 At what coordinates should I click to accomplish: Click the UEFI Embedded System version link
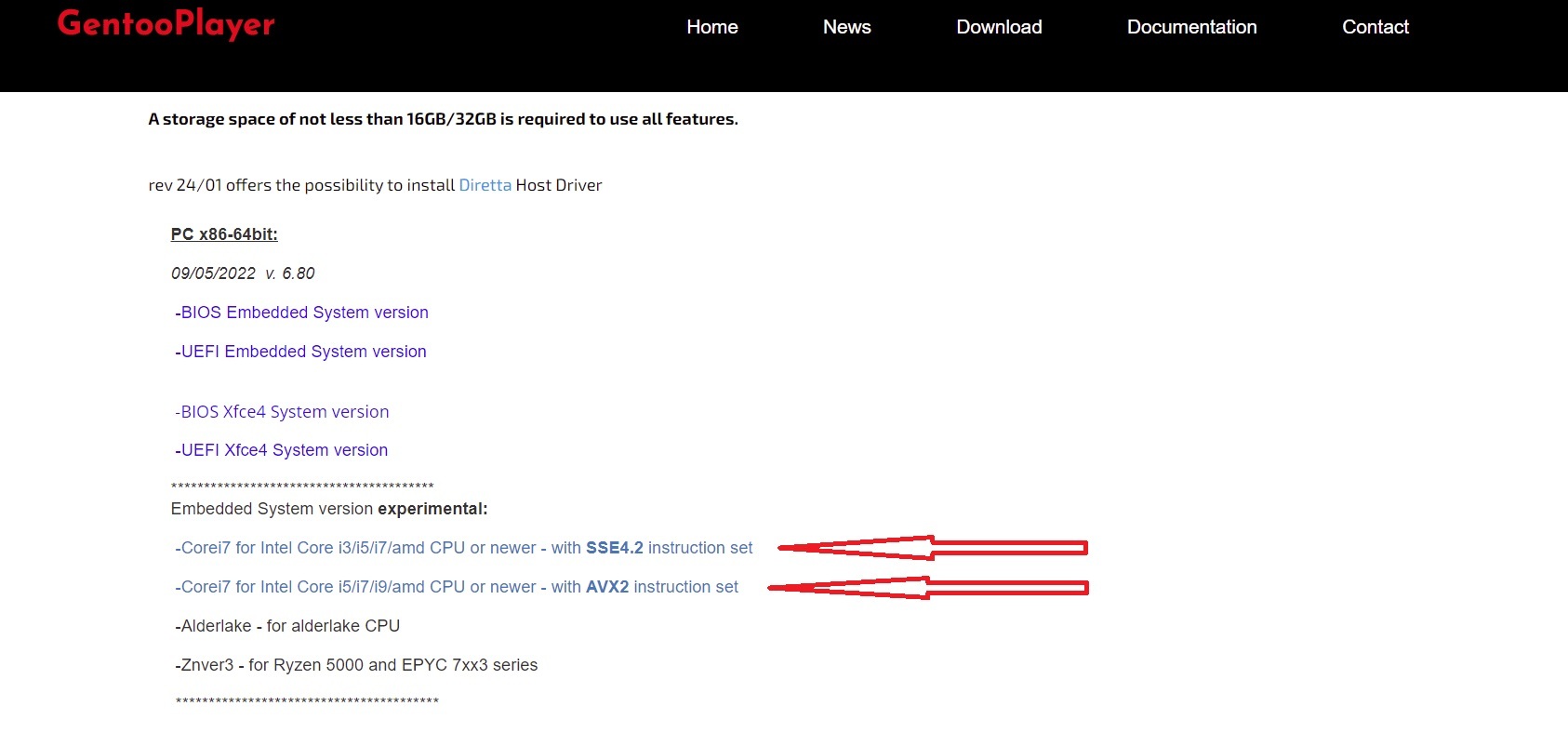click(x=301, y=352)
